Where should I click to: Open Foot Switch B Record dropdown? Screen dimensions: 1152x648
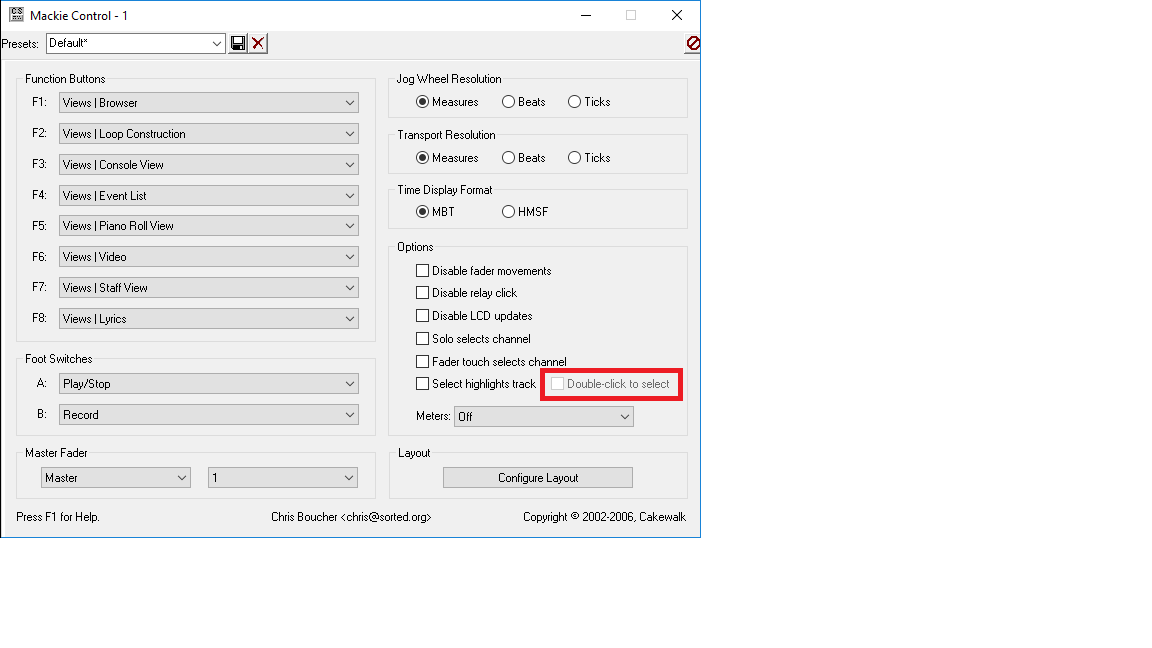349,415
